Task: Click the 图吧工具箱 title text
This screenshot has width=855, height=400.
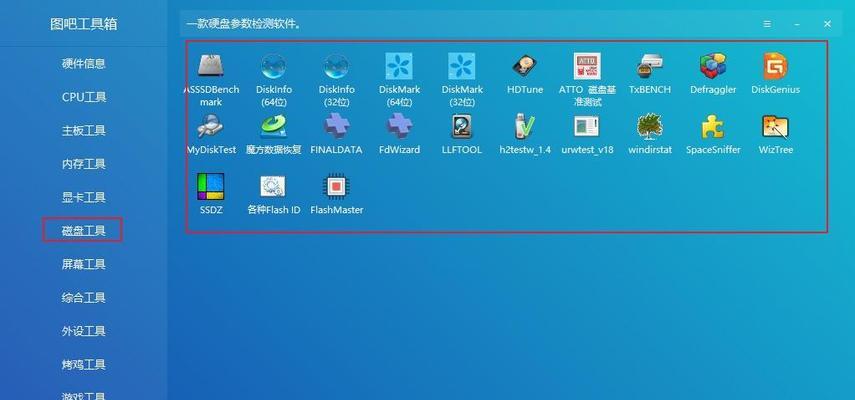Action: pyautogui.click(x=83, y=25)
